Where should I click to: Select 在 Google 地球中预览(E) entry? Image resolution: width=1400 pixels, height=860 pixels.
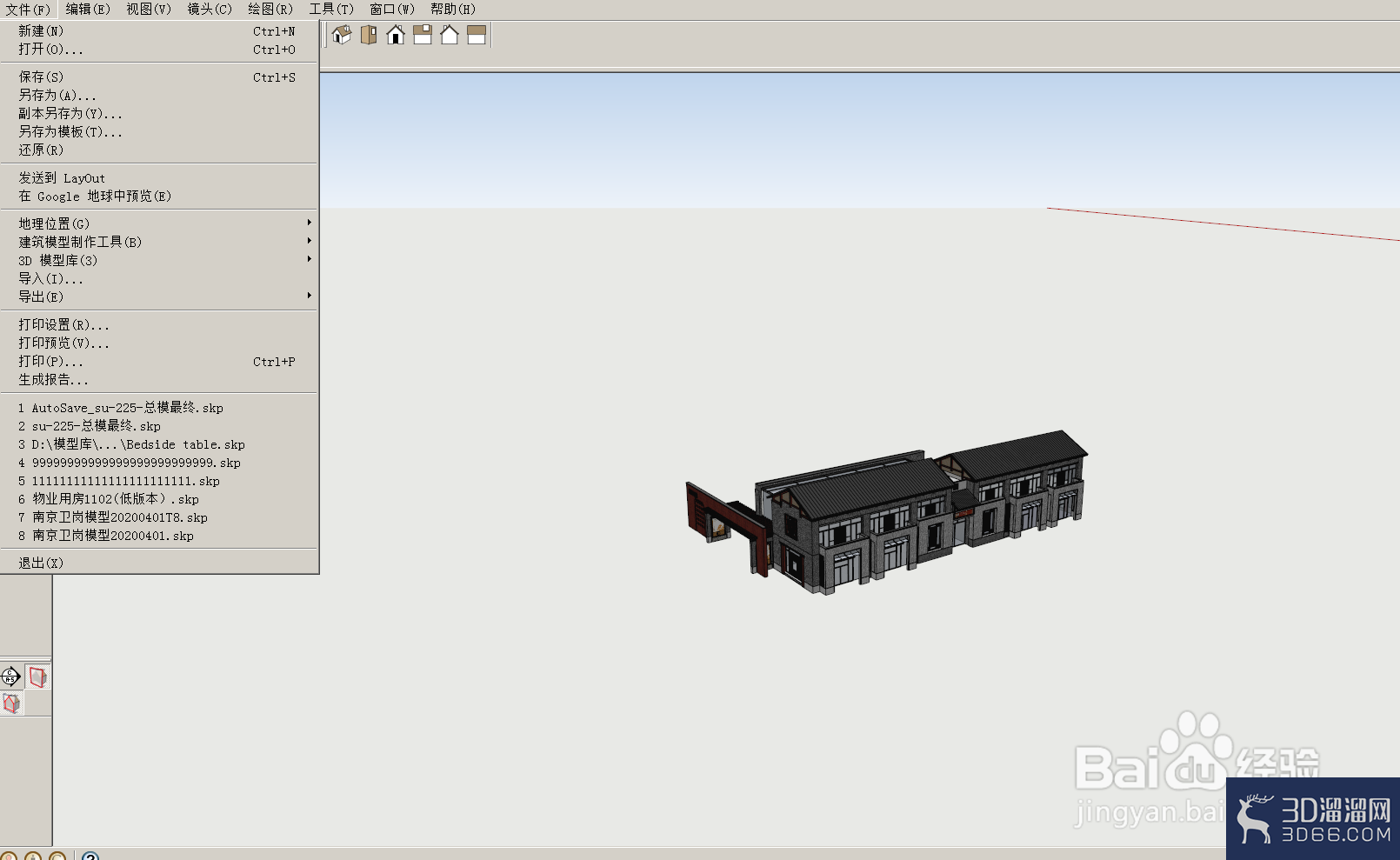click(159, 197)
